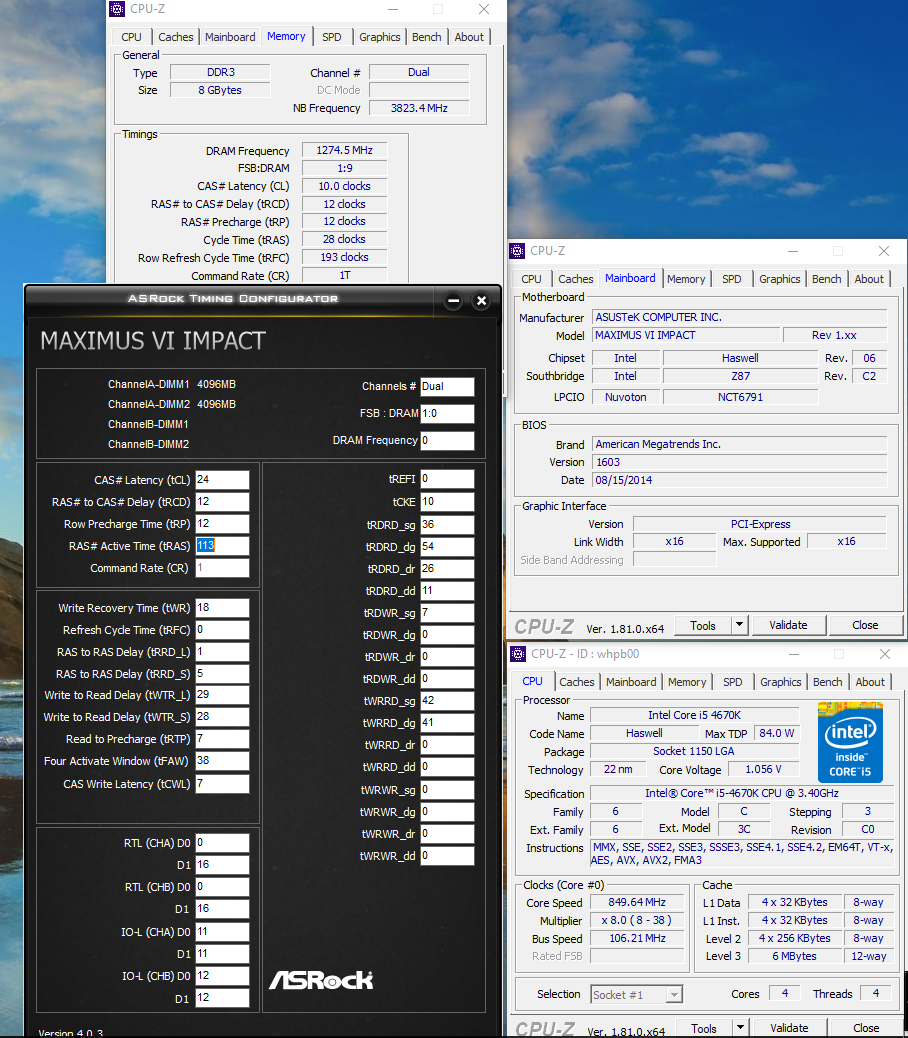Open SPD tab in the CPU-Z whpb00 window
Screen dimensions: 908x1038
(733, 682)
